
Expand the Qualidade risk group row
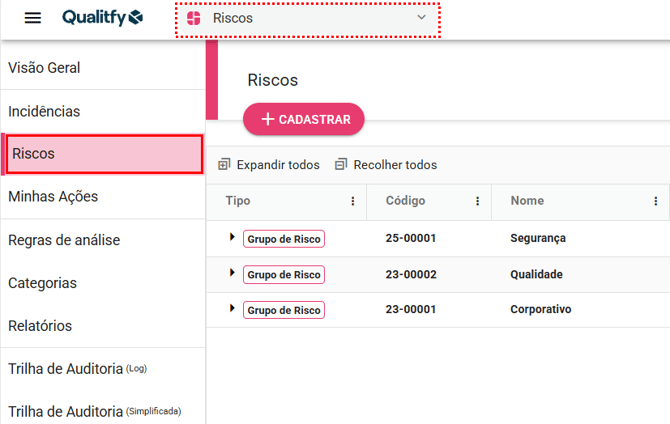coord(232,273)
